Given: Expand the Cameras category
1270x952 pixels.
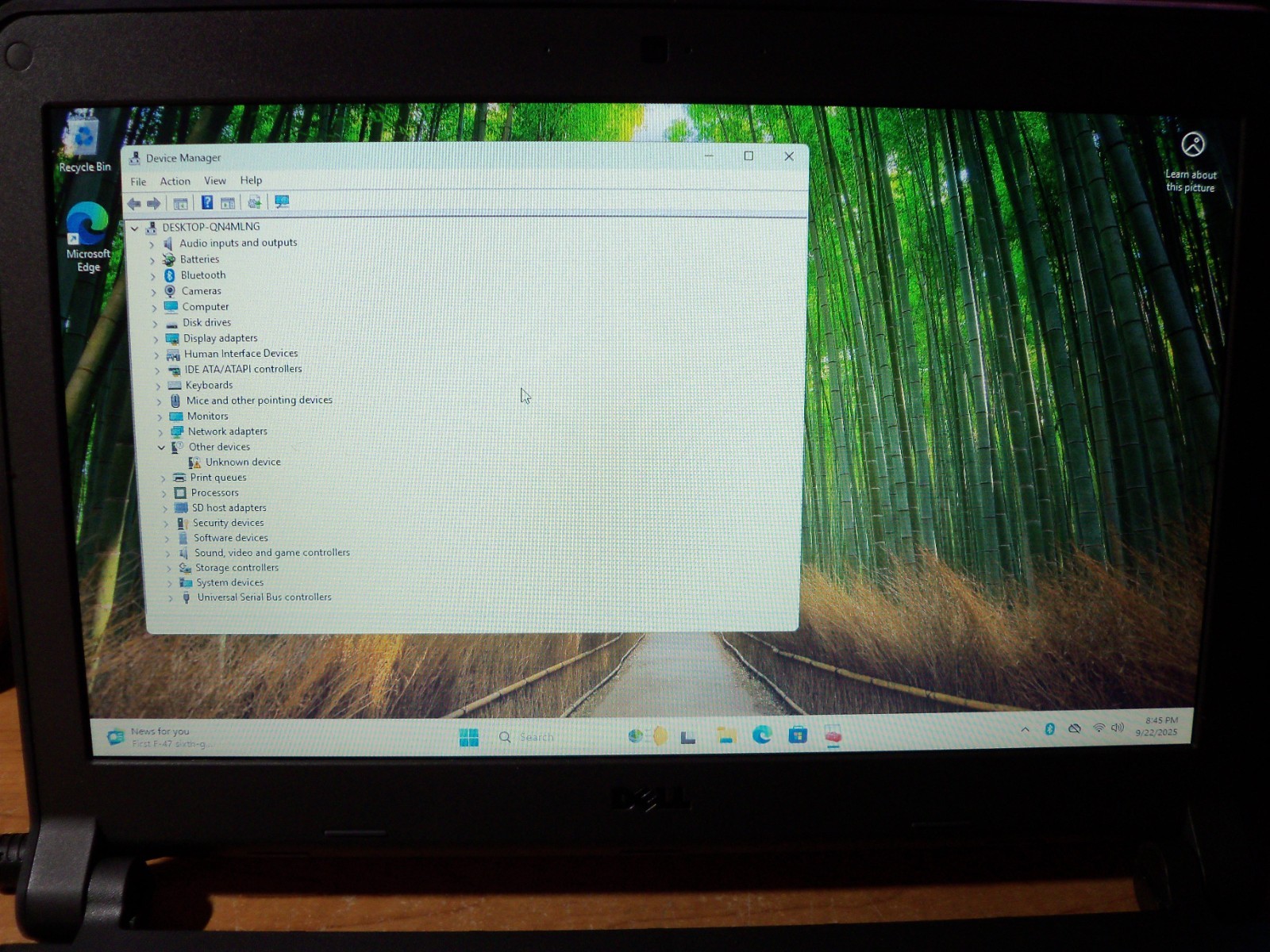Looking at the screenshot, I should [x=154, y=292].
